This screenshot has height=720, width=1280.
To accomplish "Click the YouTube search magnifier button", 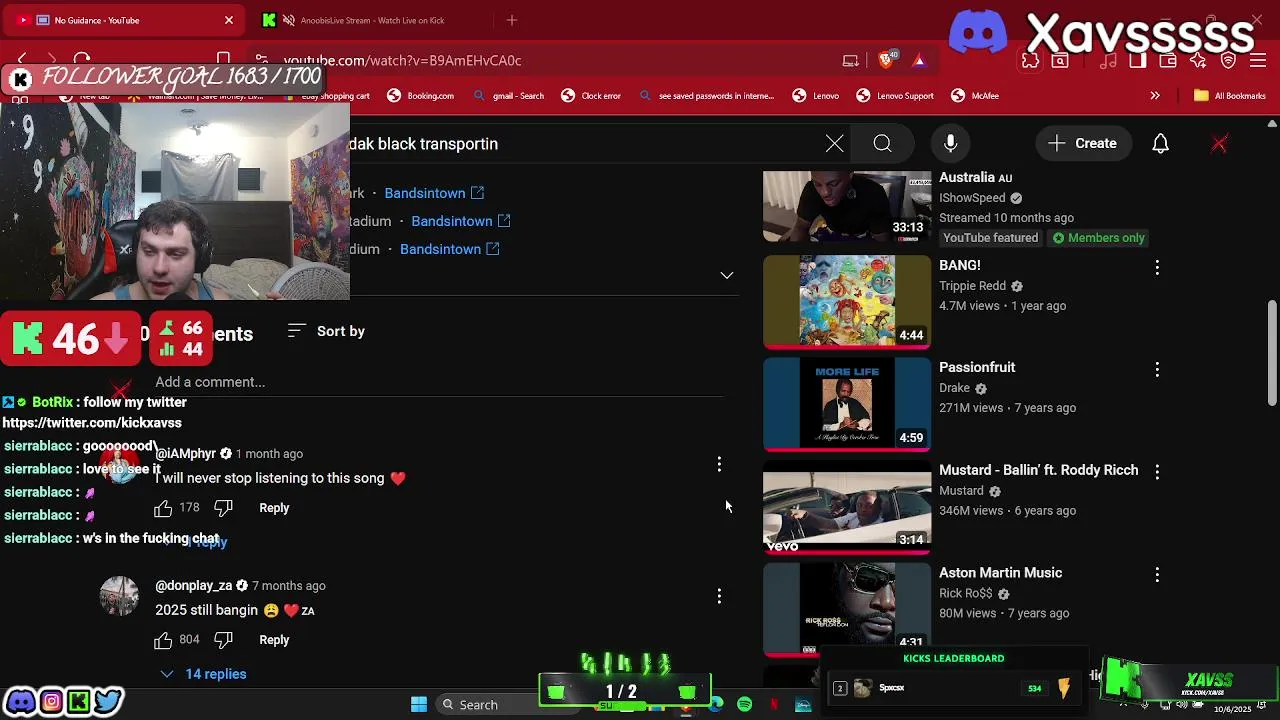I will coord(882,143).
